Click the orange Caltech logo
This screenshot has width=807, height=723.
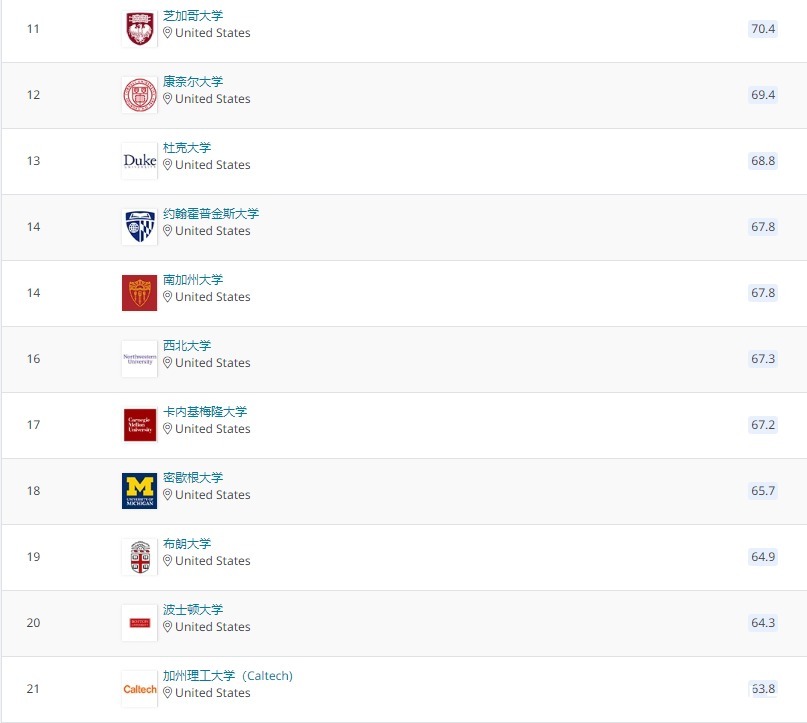tap(139, 689)
